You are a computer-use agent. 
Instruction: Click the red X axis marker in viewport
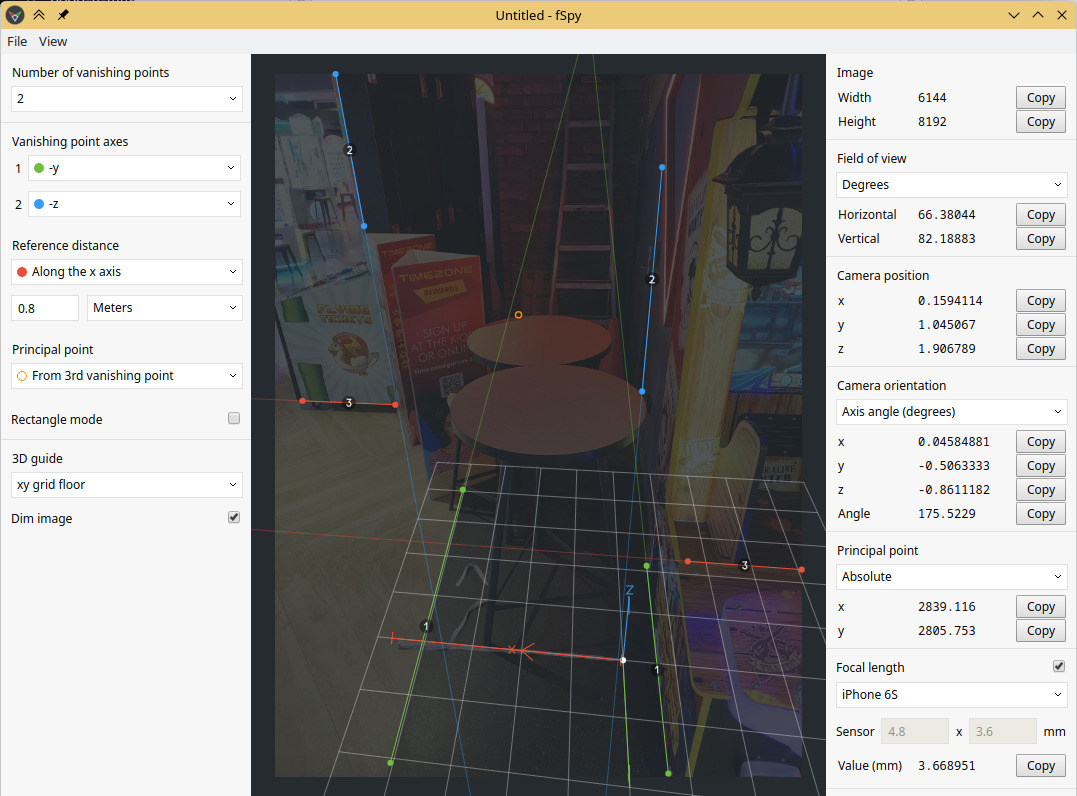click(512, 650)
